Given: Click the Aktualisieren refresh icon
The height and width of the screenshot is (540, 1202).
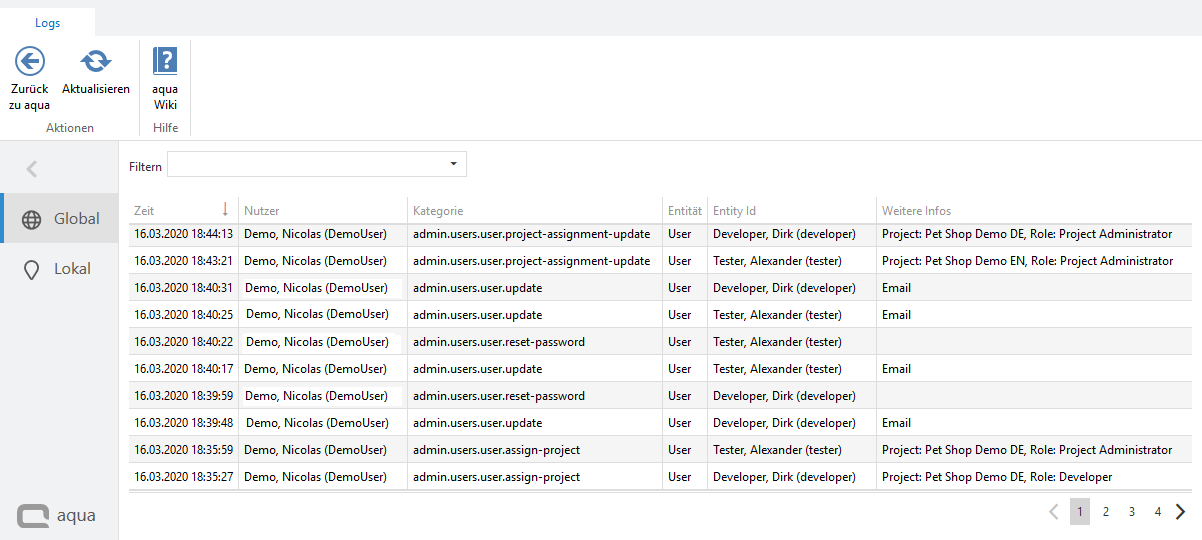Looking at the screenshot, I should tap(96, 62).
